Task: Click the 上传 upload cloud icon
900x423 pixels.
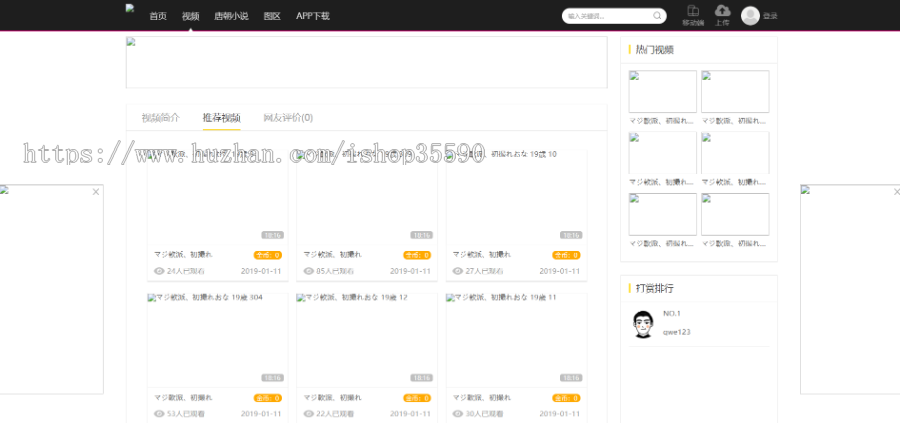Action: [x=722, y=11]
